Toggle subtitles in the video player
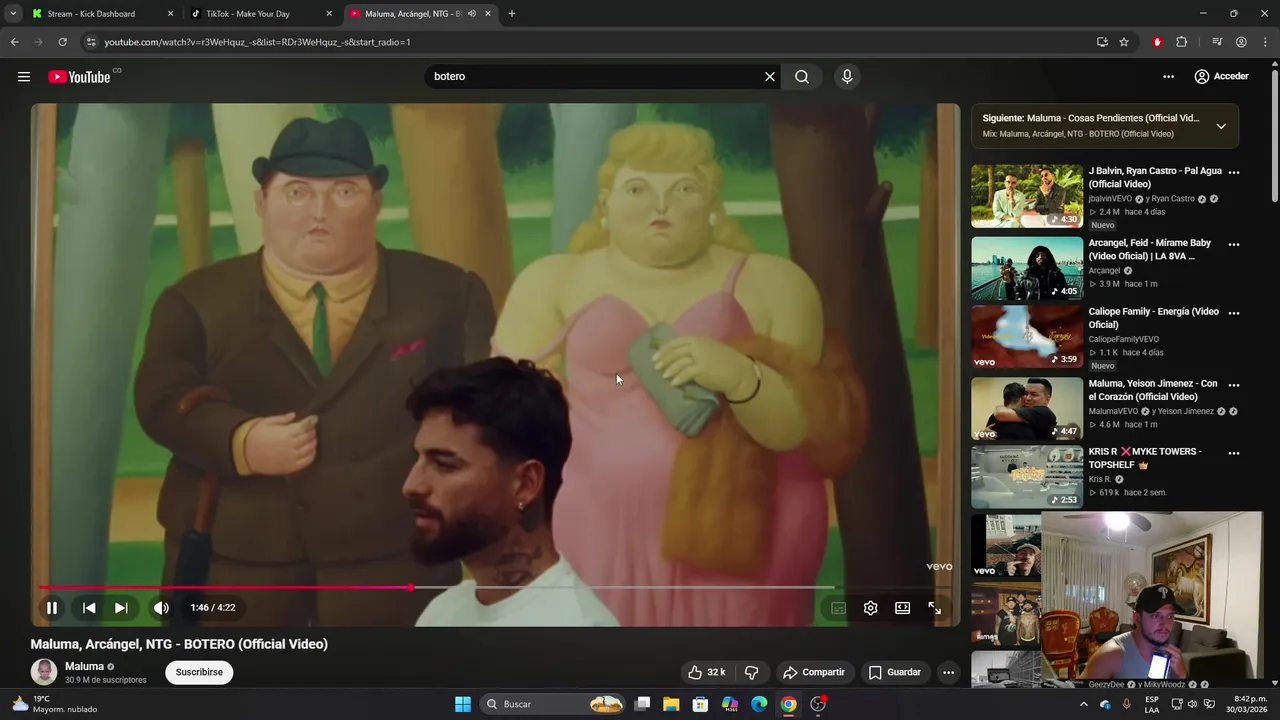 (838, 608)
